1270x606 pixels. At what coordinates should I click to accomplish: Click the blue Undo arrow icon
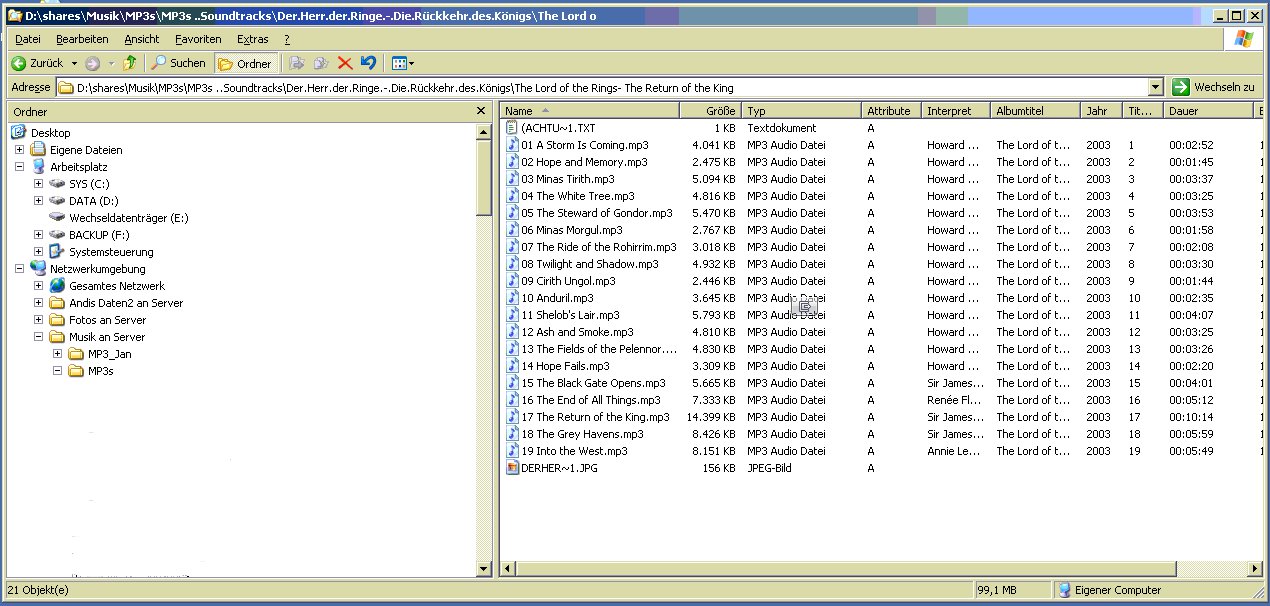pos(368,63)
